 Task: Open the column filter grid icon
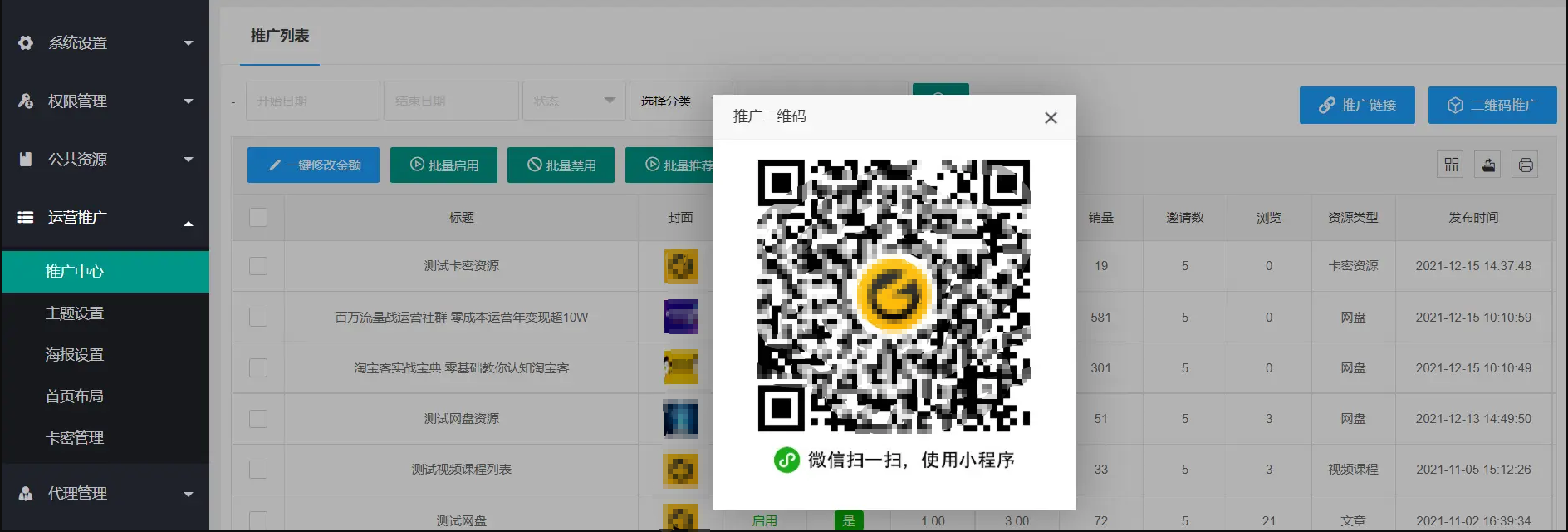point(1451,165)
